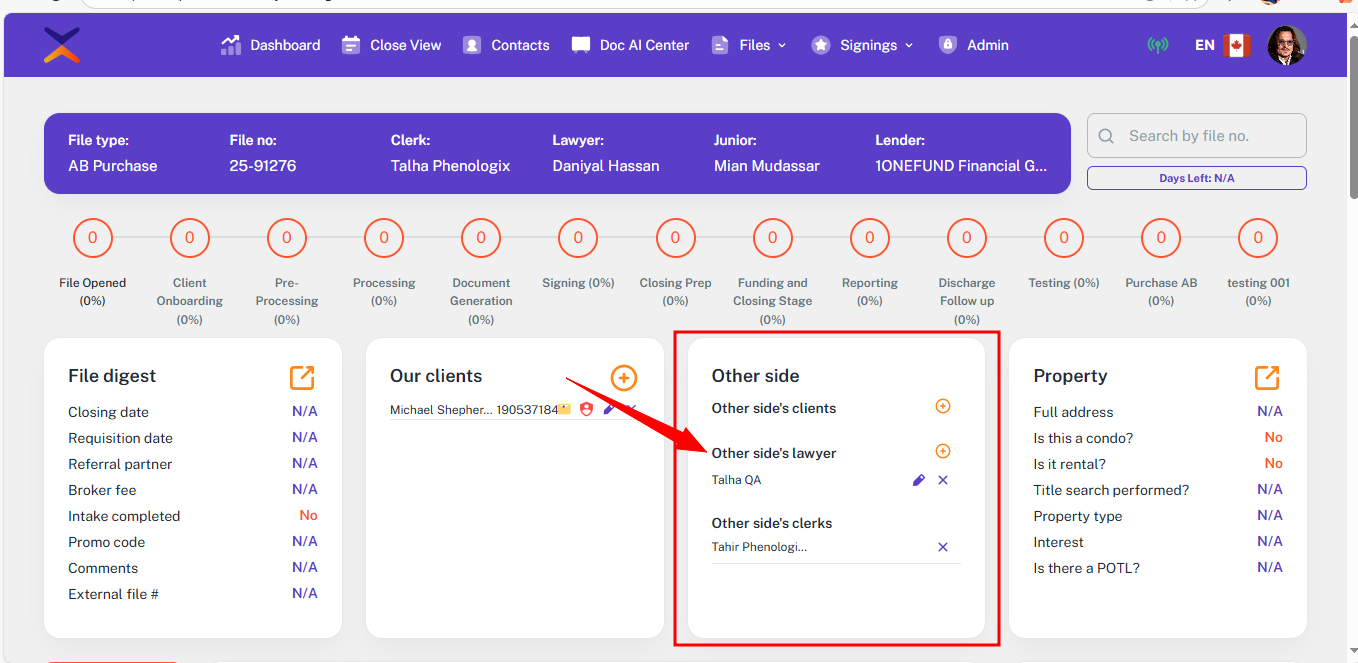Edit Talha QA lawyer entry
This screenshot has width=1358, height=663.
pyautogui.click(x=919, y=480)
